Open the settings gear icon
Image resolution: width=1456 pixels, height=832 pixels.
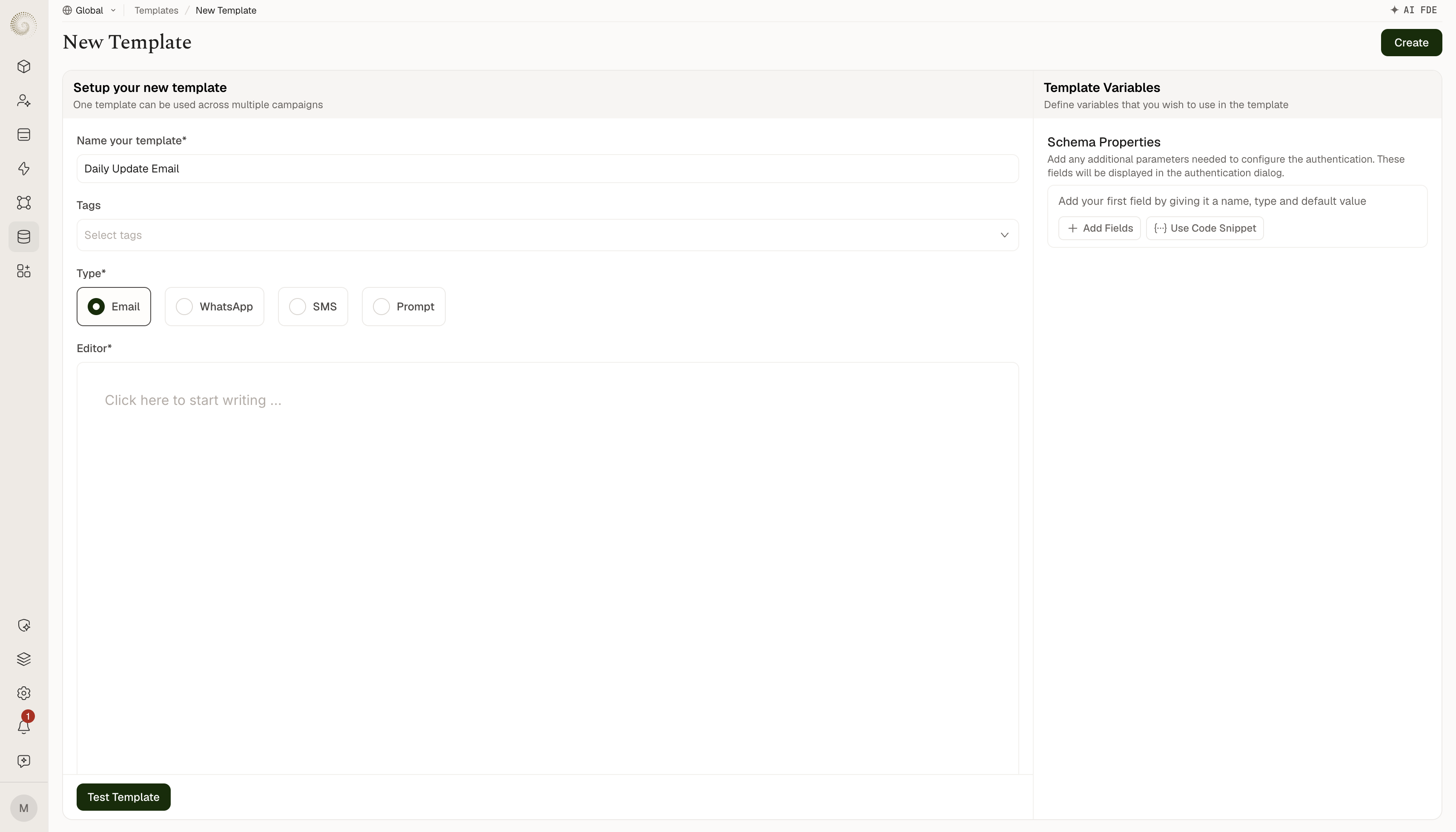23,693
